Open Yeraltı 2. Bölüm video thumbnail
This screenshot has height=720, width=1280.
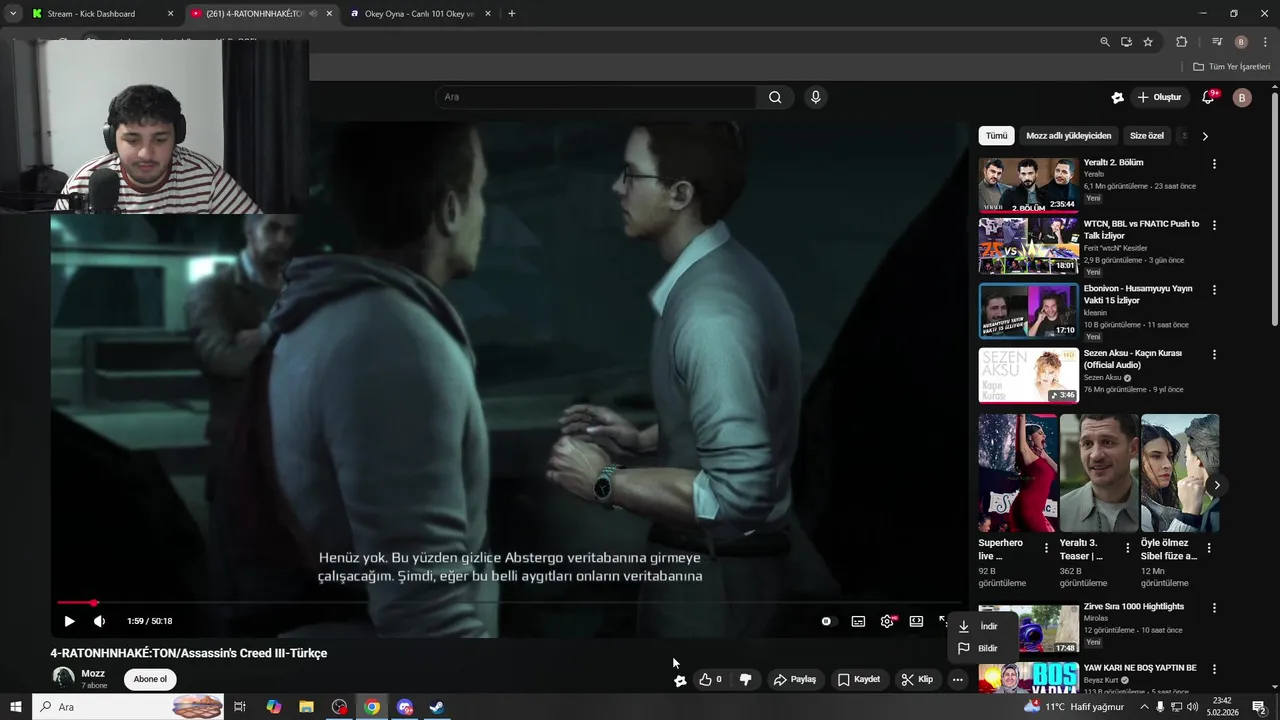coord(1028,184)
